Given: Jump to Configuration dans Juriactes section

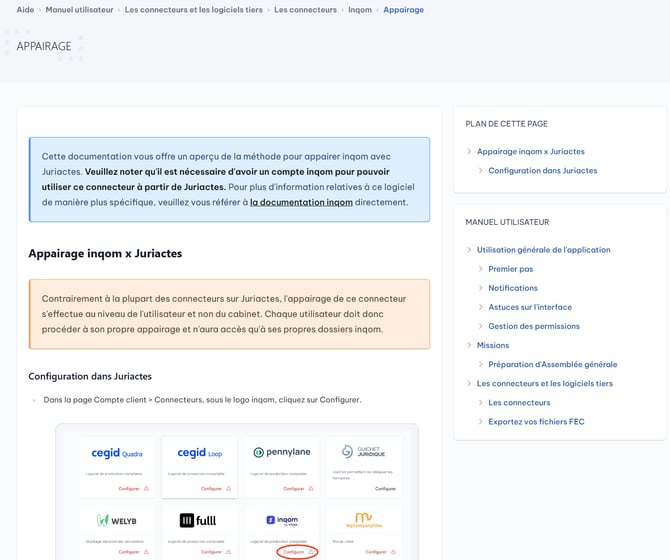Looking at the screenshot, I should pos(542,171).
